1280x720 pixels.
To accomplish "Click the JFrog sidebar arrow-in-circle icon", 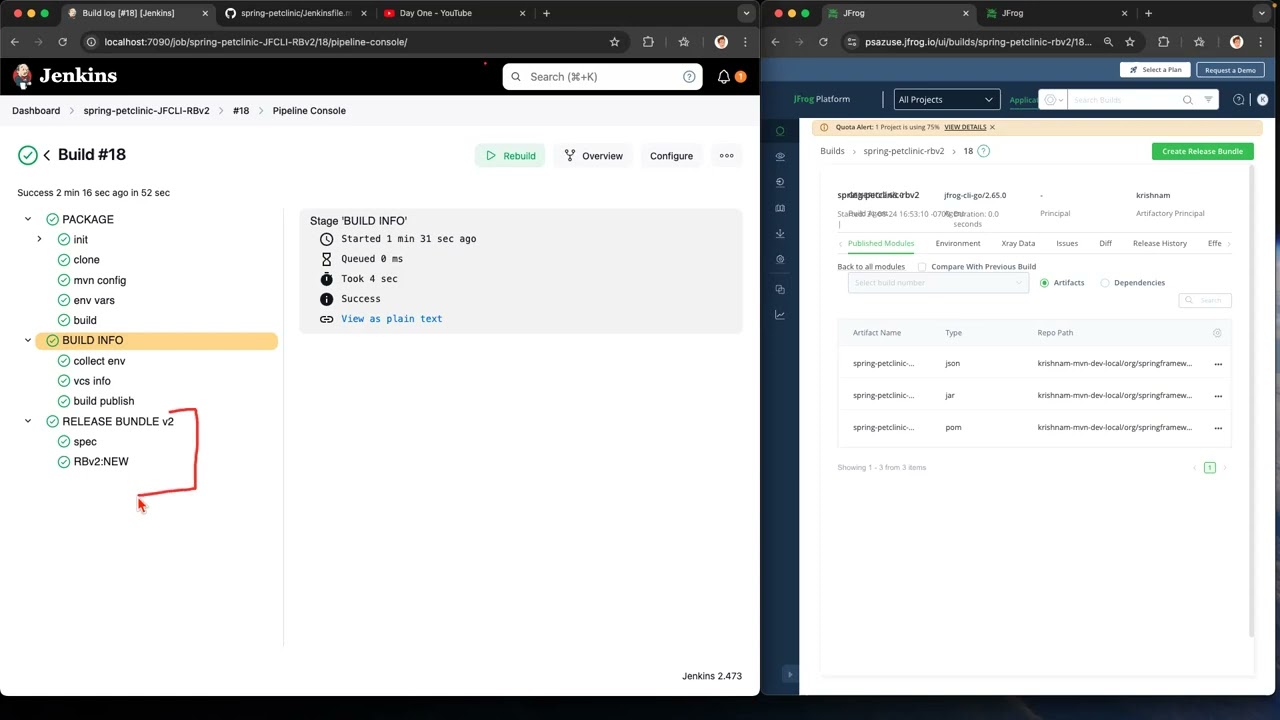I will 780,182.
